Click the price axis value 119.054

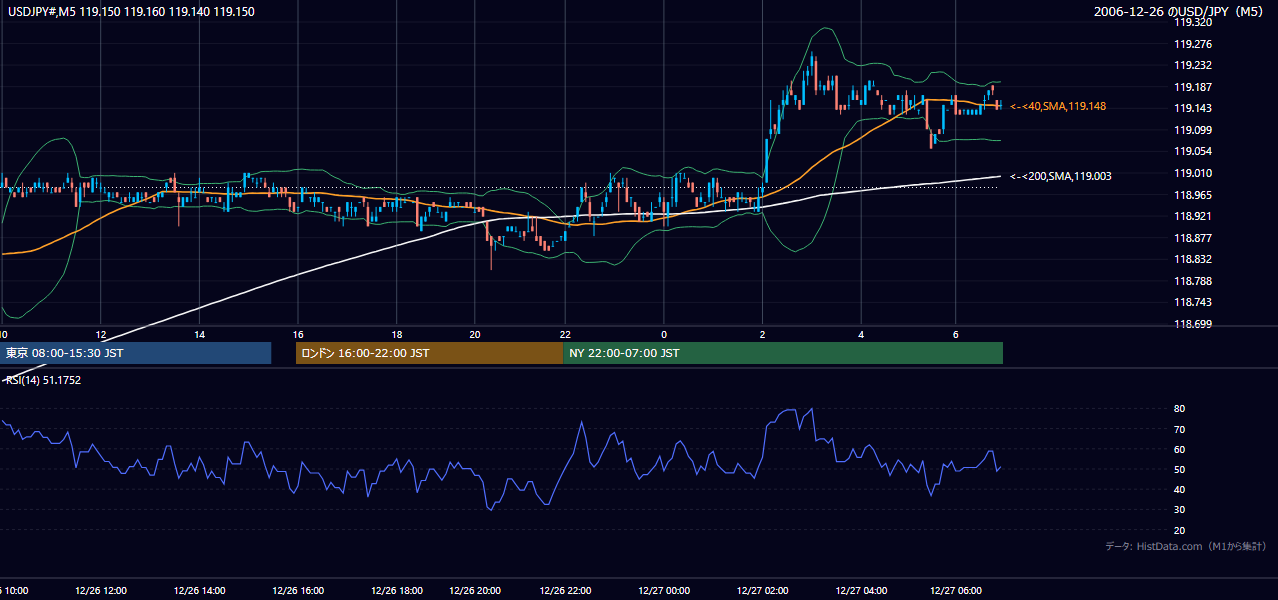[1195, 151]
